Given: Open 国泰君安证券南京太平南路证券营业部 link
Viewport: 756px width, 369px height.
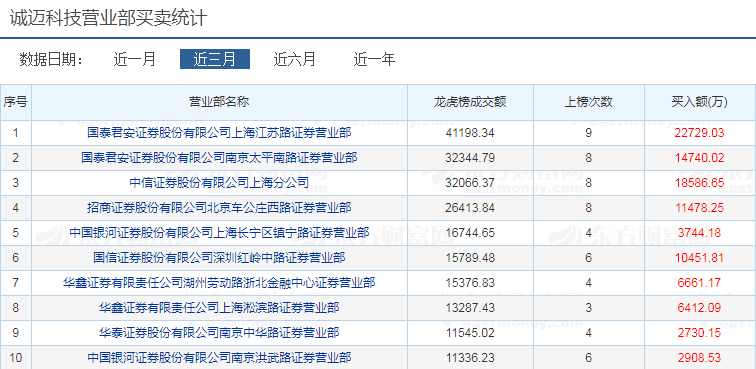Looking at the screenshot, I should (x=219, y=158).
